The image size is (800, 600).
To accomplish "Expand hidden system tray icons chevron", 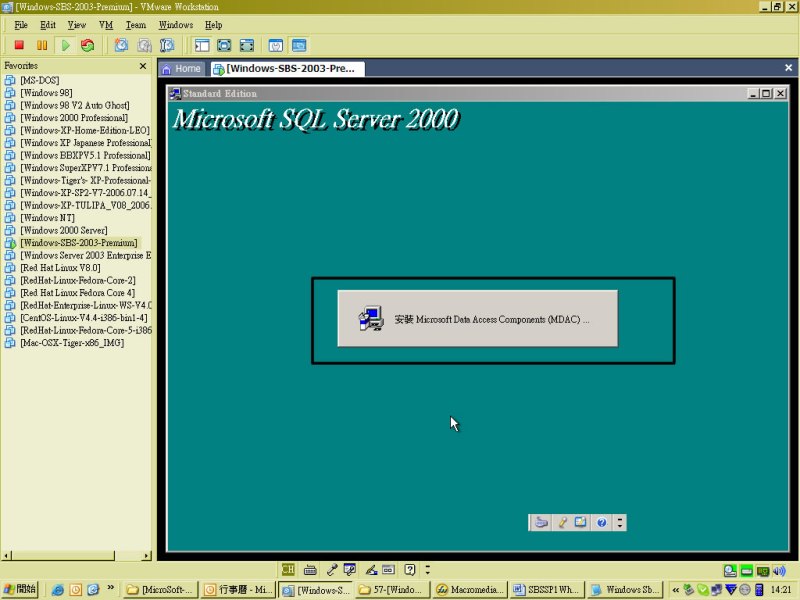I will (x=676, y=590).
